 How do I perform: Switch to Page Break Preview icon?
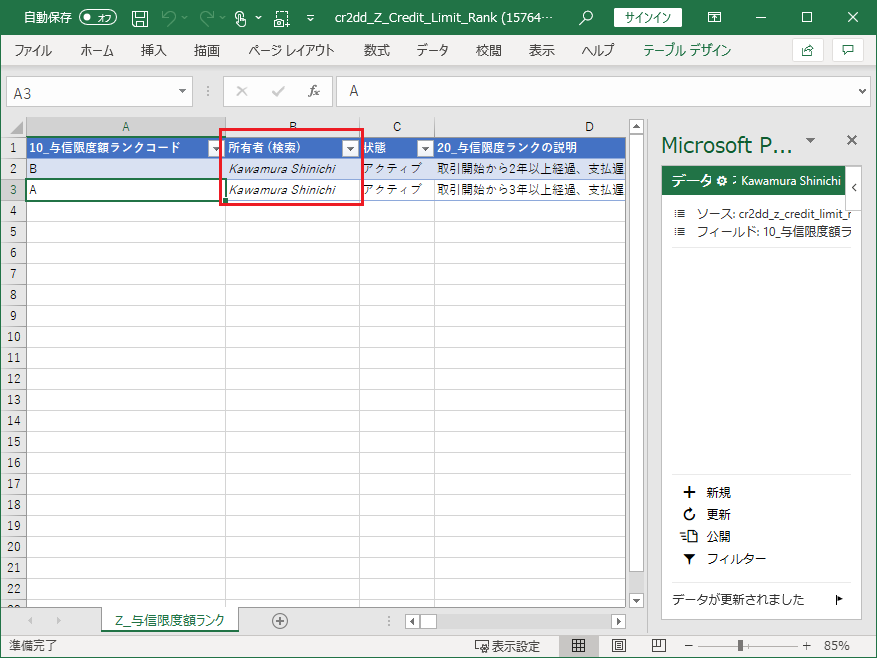point(659,646)
